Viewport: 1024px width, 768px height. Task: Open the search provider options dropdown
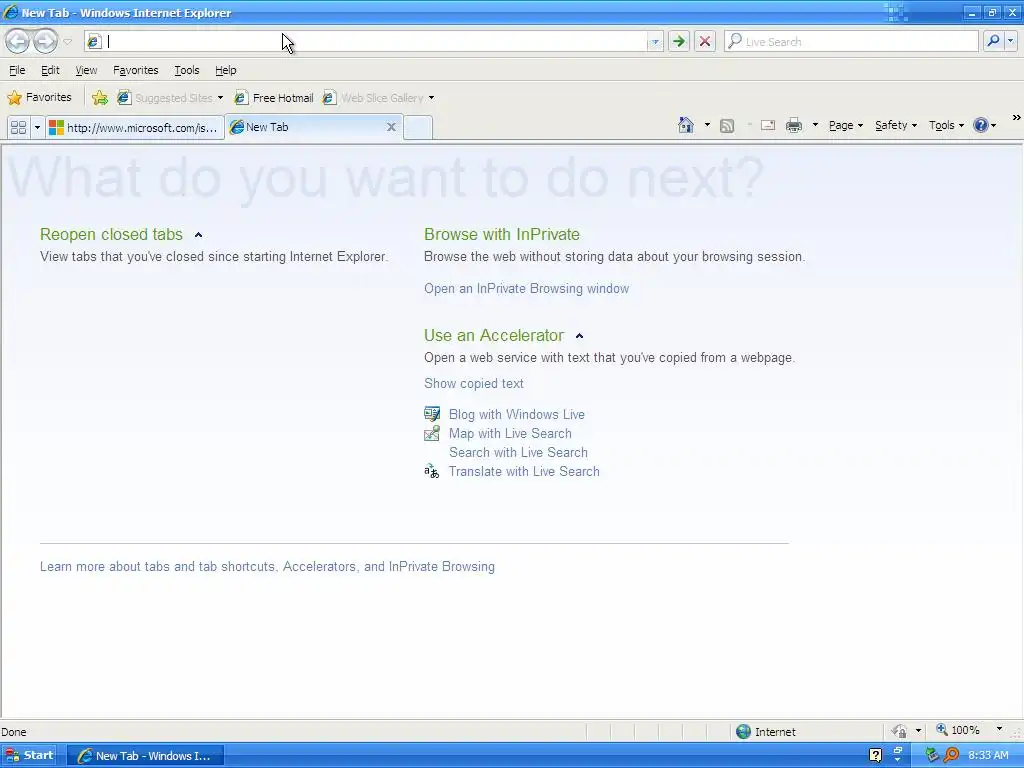point(1011,41)
